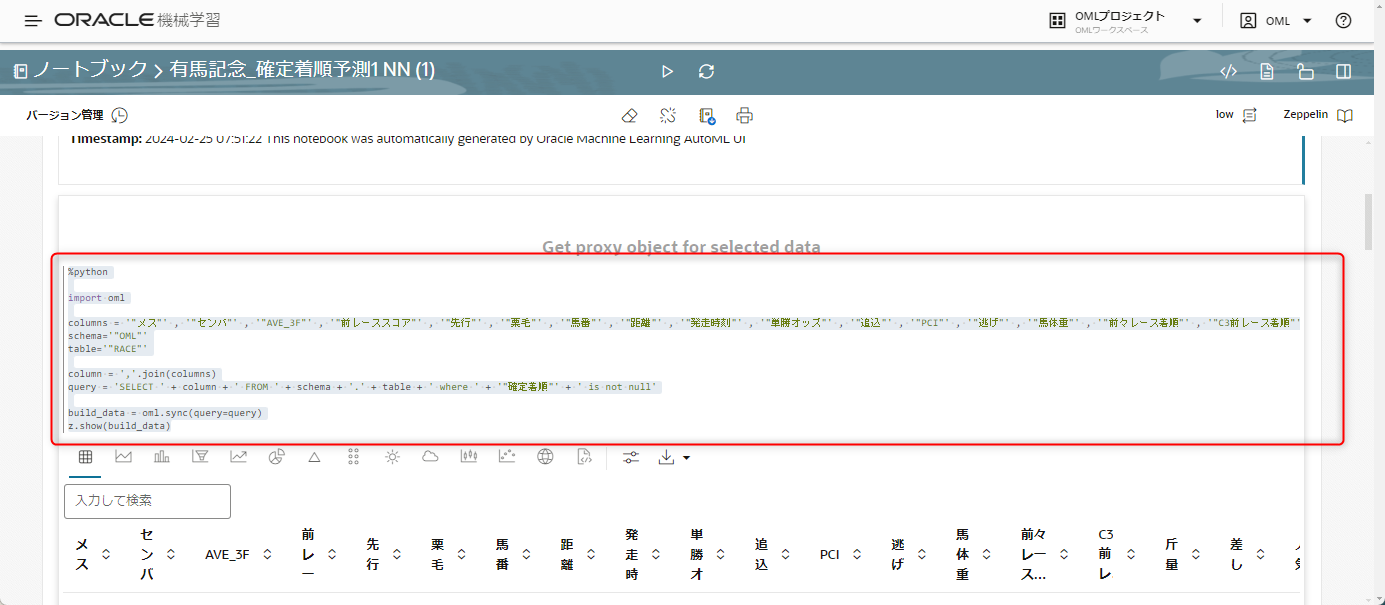Viewport: 1385px width, 605px height.
Task: Select tree map dots view icon
Action: [353, 457]
